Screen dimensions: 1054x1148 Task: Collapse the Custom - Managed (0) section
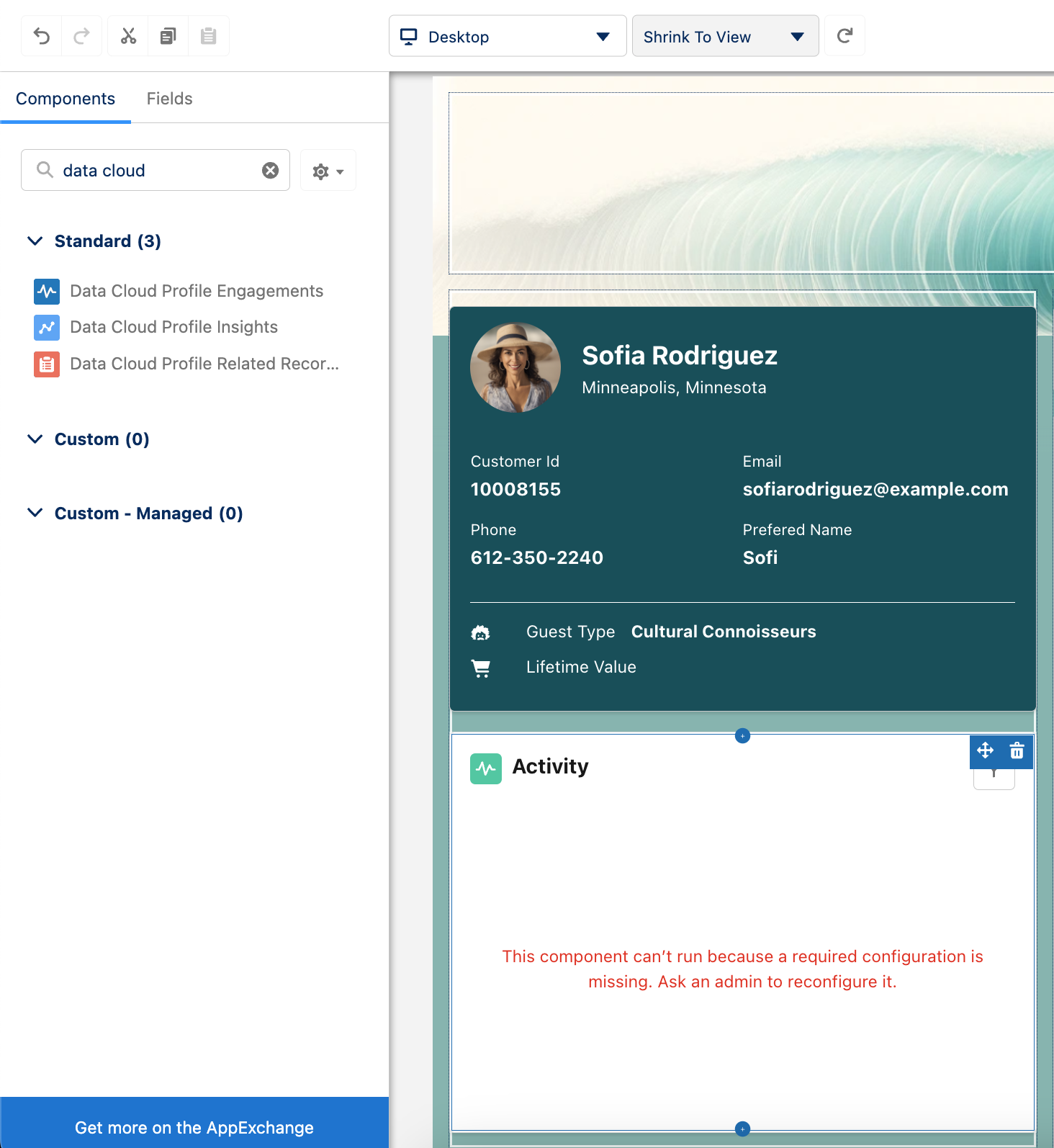click(35, 514)
